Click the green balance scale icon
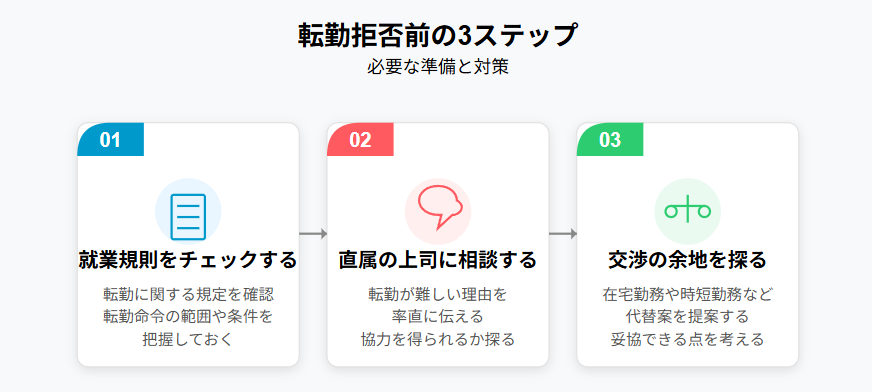This screenshot has height=392, width=872. (x=688, y=211)
